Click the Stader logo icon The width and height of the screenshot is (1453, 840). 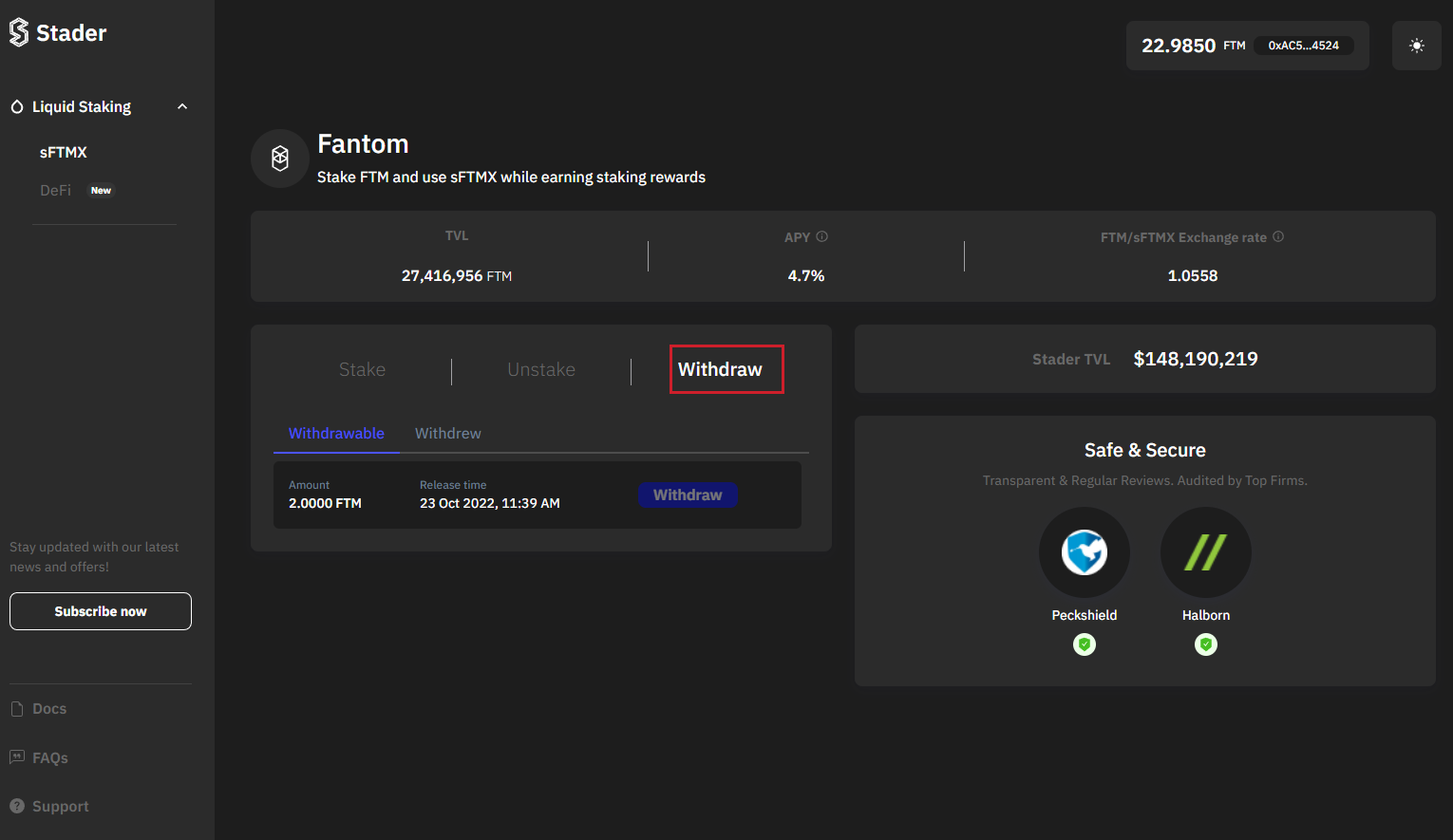point(19,33)
